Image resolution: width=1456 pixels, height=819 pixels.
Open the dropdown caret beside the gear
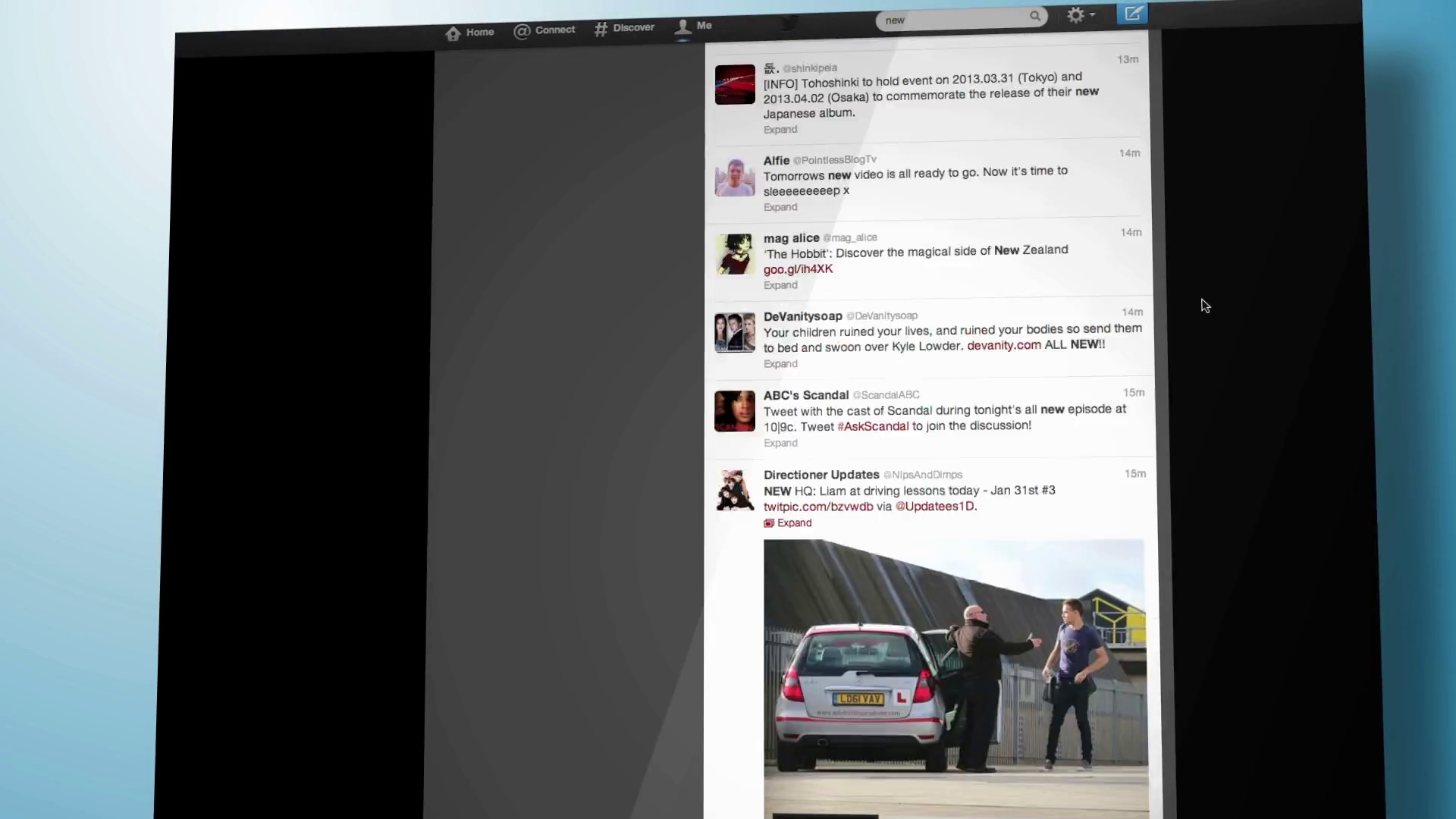click(1091, 15)
